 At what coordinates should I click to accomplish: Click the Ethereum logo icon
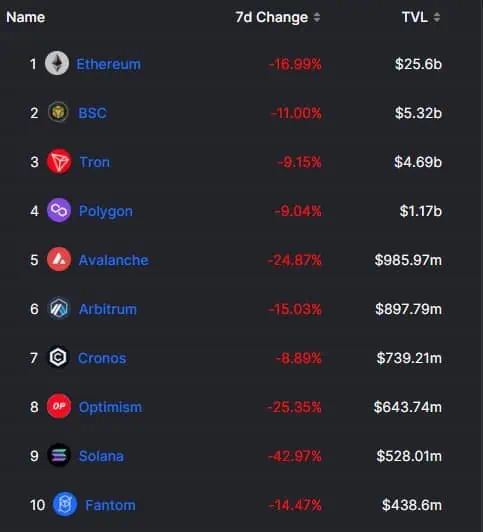pyautogui.click(x=57, y=63)
